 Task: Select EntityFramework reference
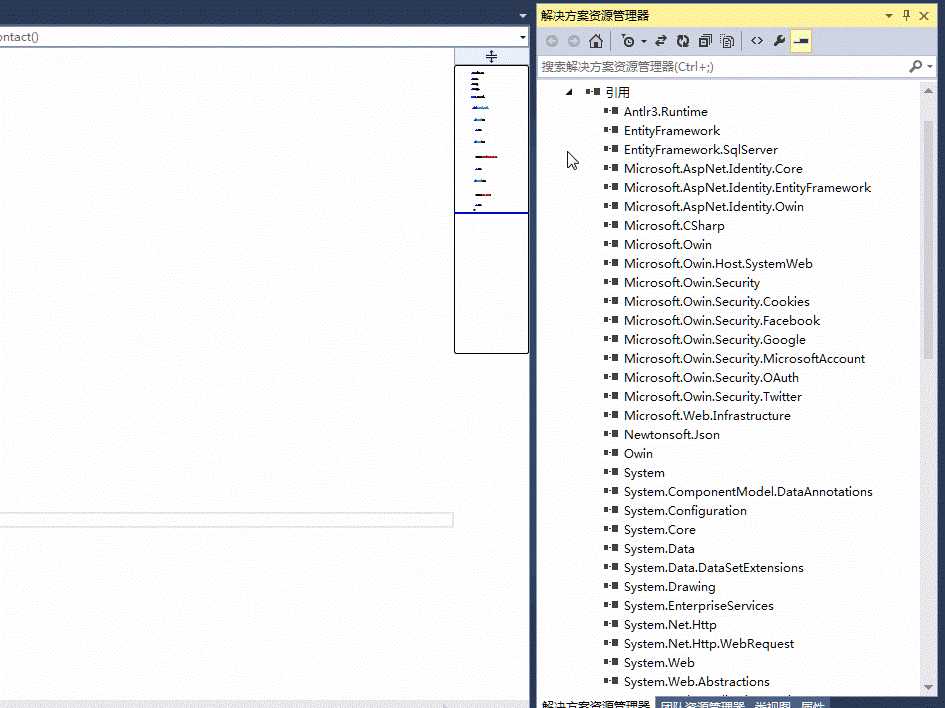tap(671, 131)
